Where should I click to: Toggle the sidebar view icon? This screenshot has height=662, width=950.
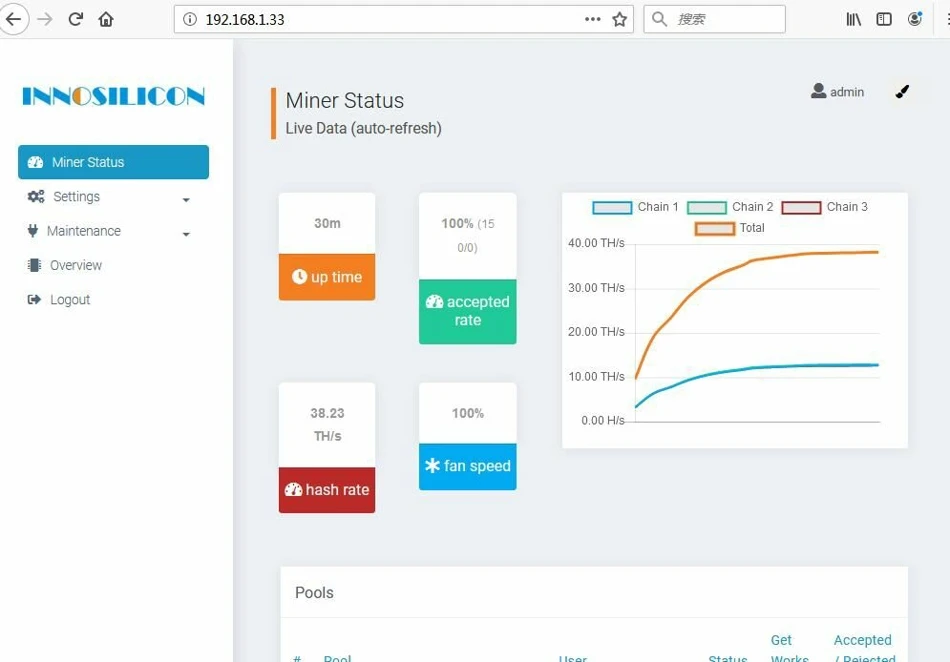(884, 19)
